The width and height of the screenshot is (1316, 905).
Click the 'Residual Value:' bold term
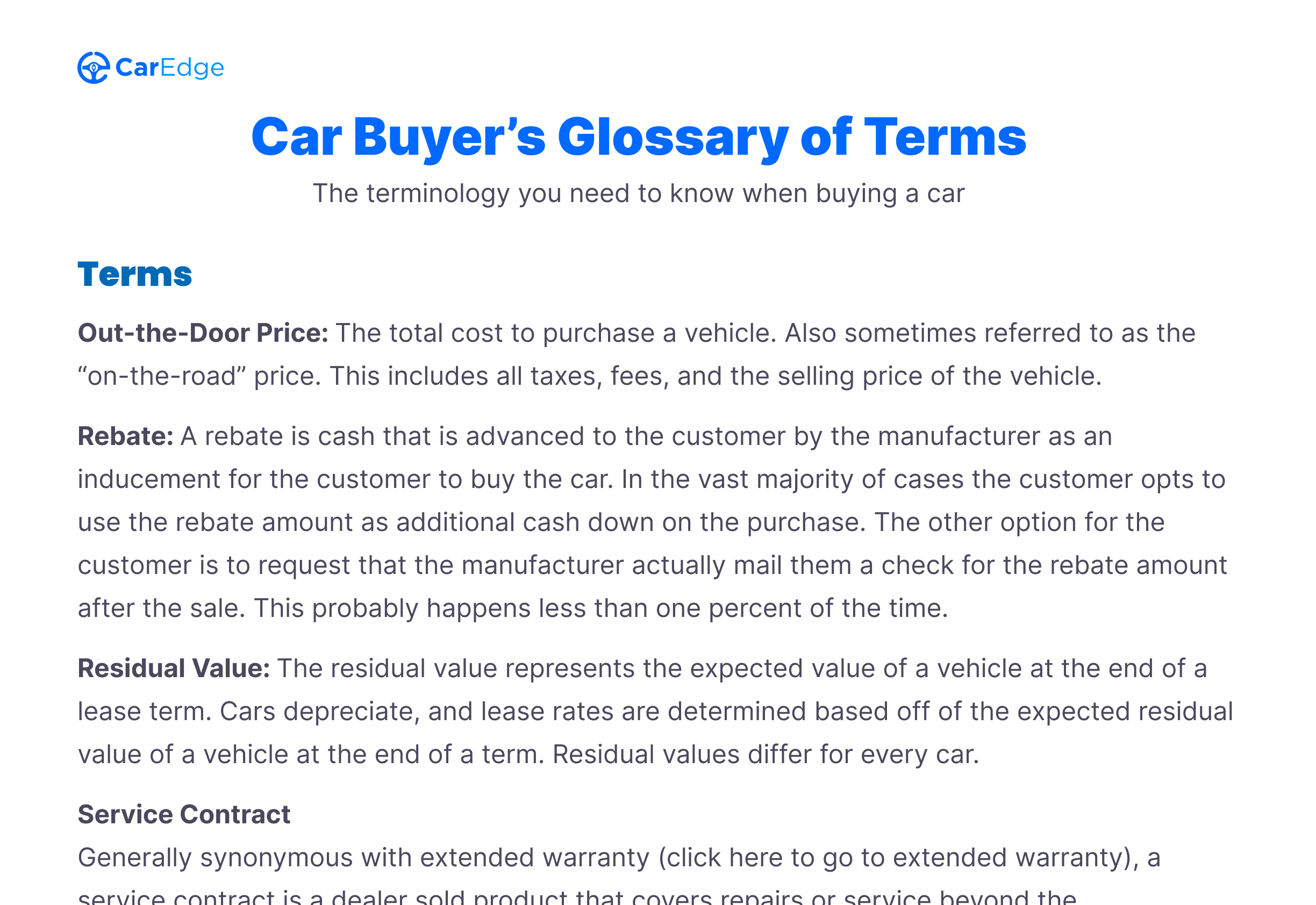click(174, 668)
